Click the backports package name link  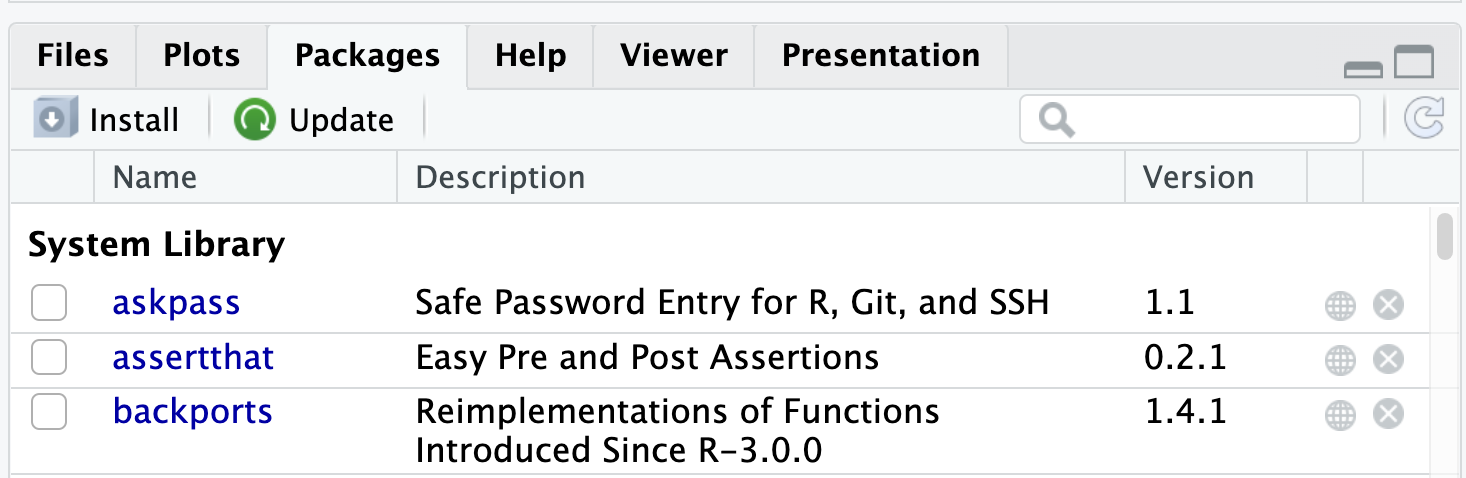192,412
